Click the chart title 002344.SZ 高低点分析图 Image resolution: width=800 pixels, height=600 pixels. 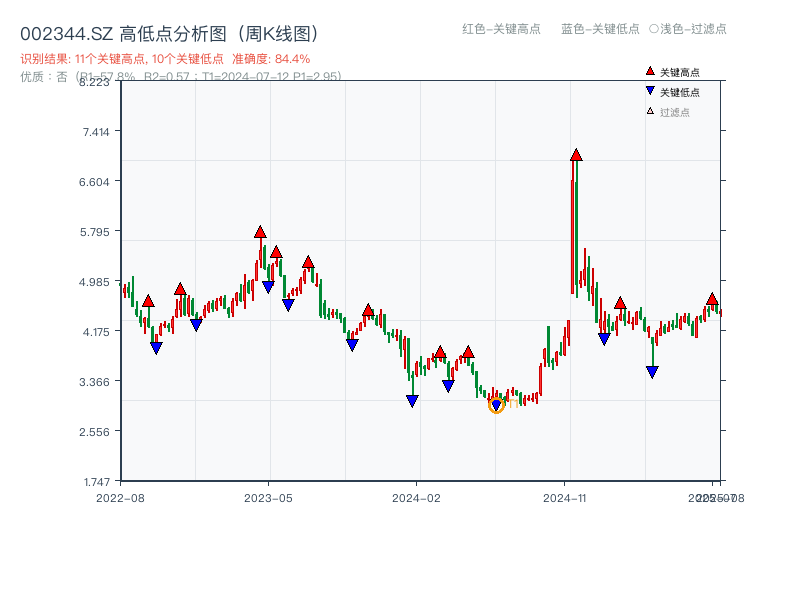click(169, 34)
